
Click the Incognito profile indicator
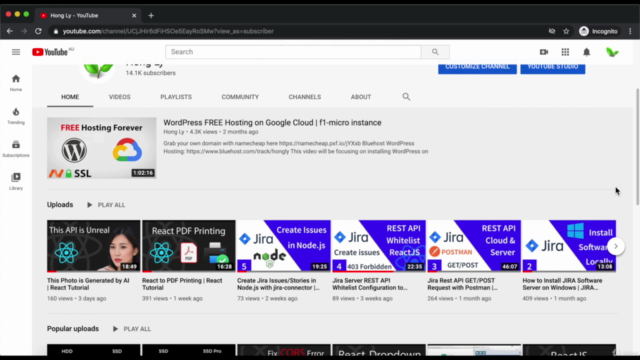point(598,31)
